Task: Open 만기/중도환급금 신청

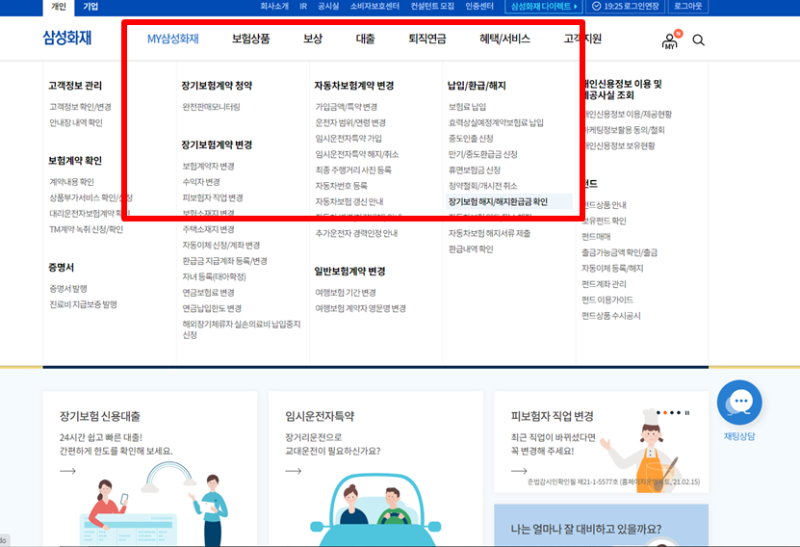Action: [x=483, y=154]
